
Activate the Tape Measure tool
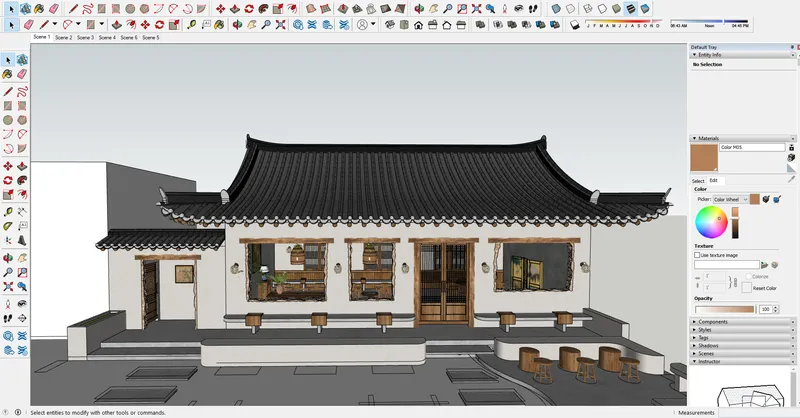[8, 211]
